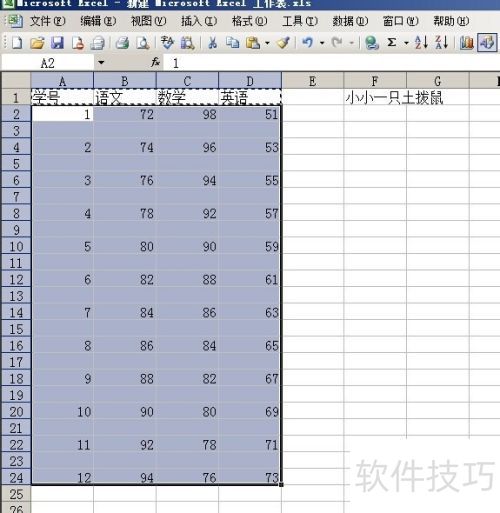Click the 数学 score cell 98

tap(187, 114)
